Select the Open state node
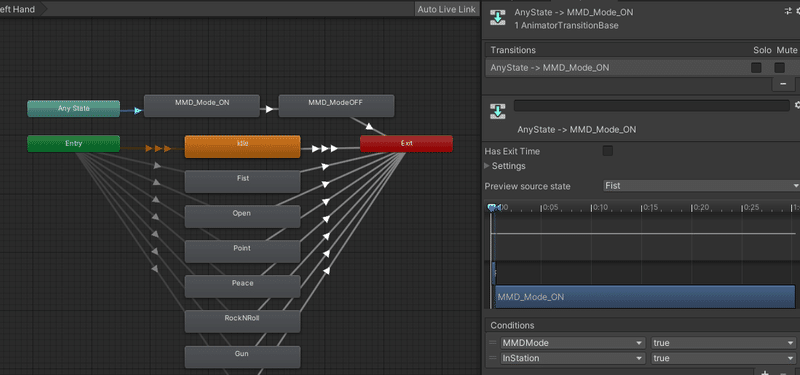Image resolution: width=800 pixels, height=375 pixels. coord(242,216)
